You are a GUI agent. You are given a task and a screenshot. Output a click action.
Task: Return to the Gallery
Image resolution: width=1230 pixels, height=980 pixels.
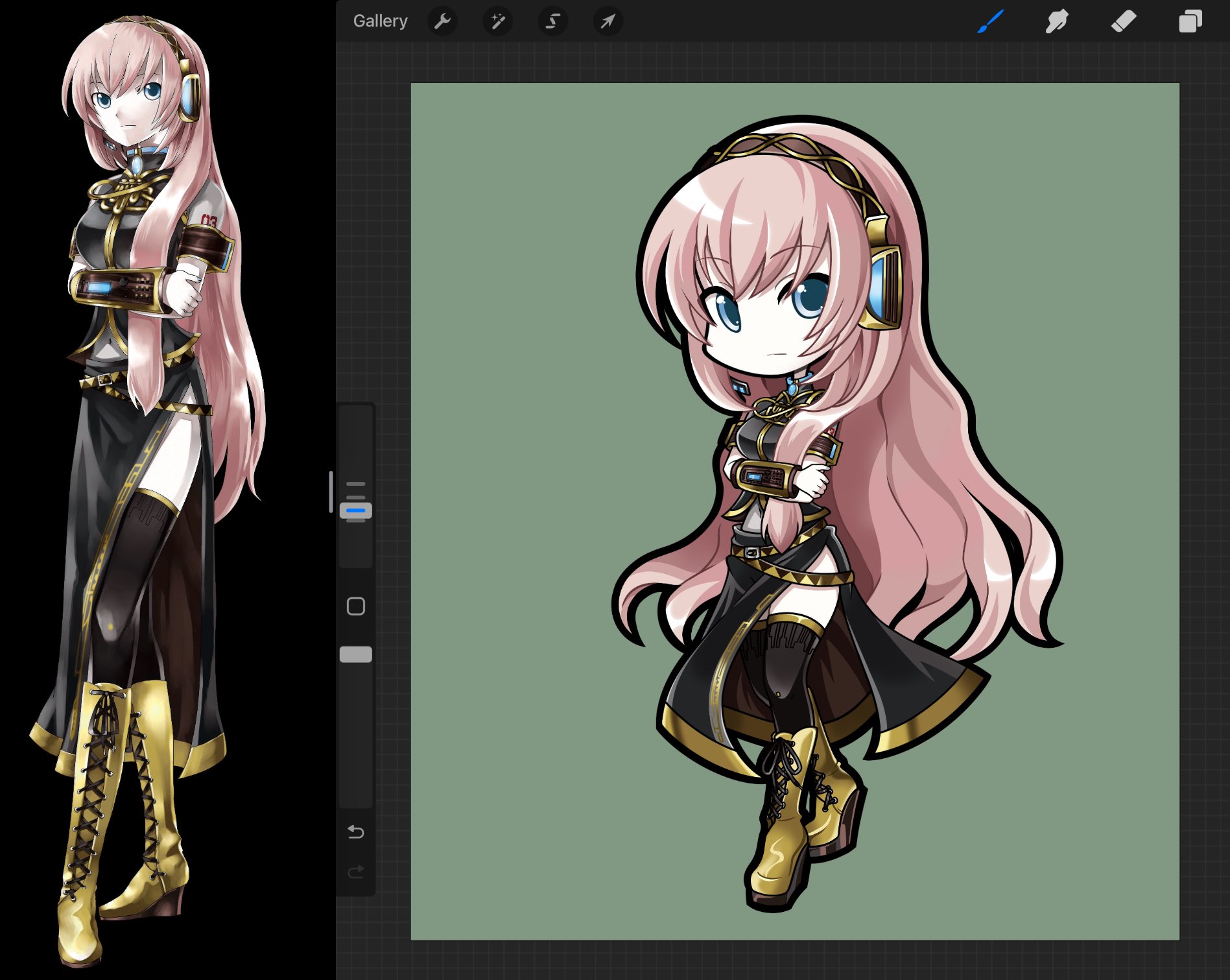[380, 20]
